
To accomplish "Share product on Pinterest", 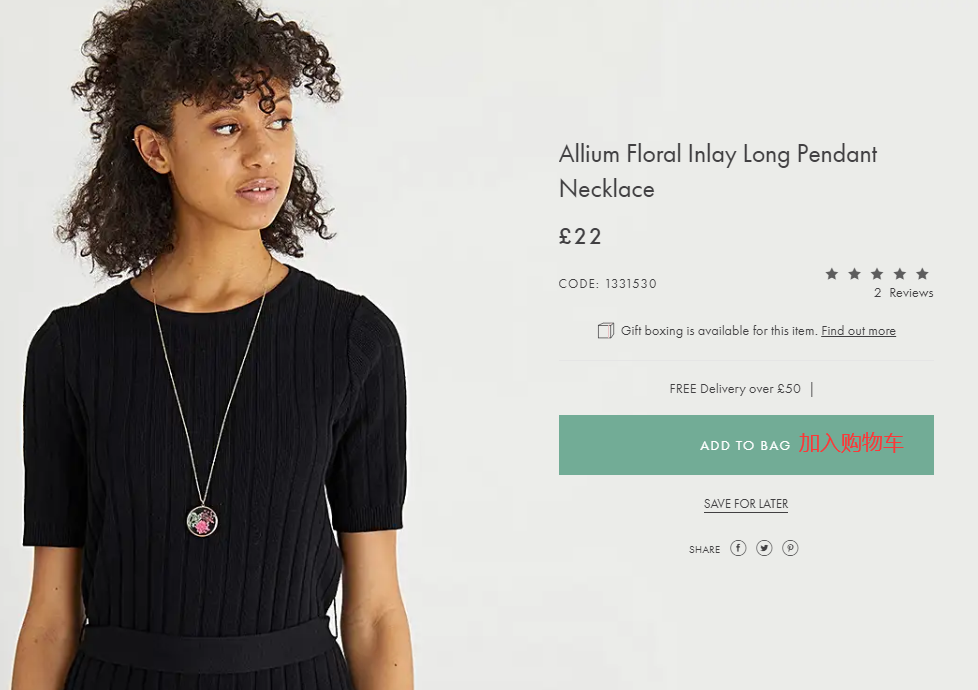I will click(x=790, y=548).
